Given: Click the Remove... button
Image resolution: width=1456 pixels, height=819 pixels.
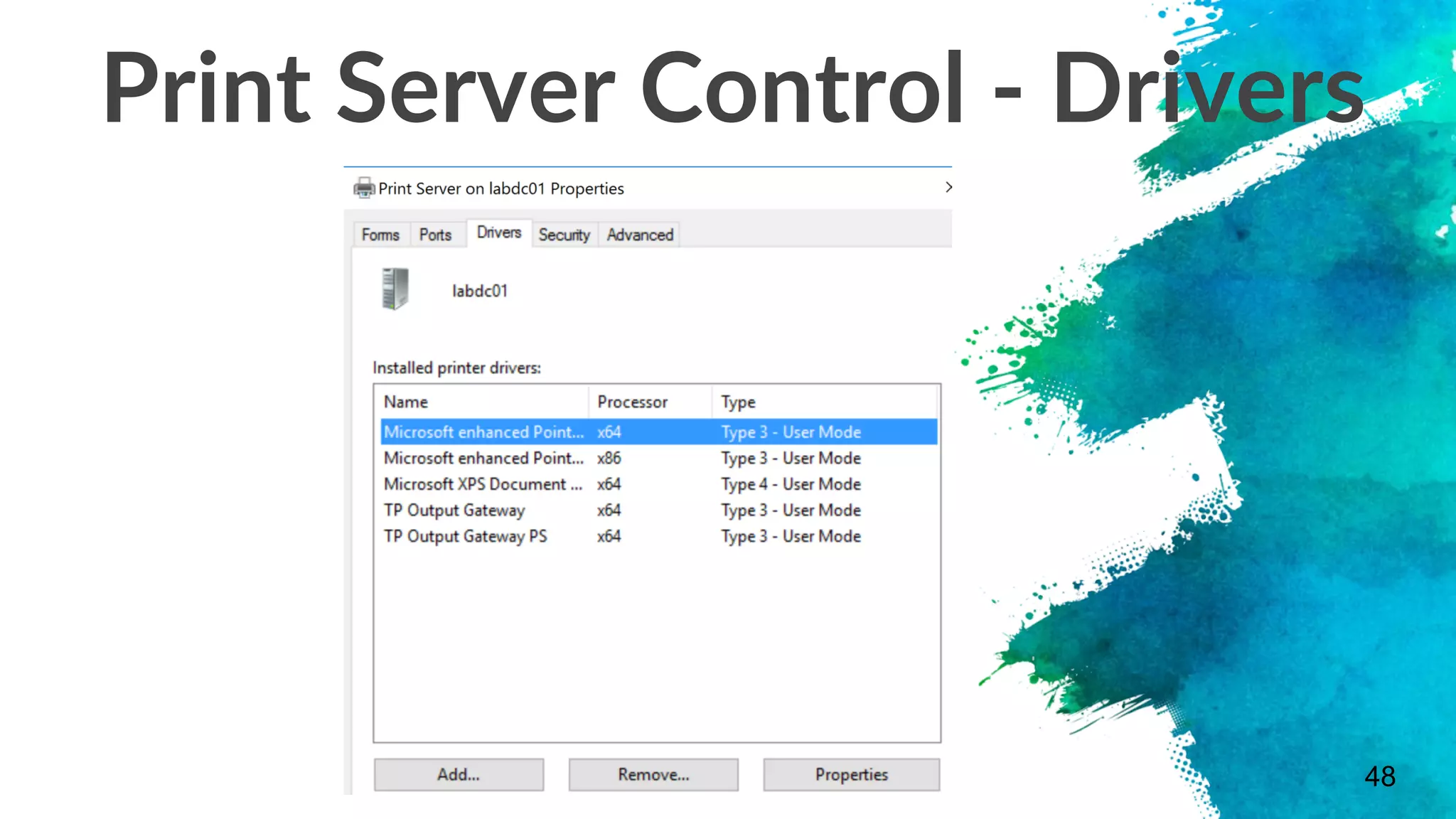Looking at the screenshot, I should 653,774.
